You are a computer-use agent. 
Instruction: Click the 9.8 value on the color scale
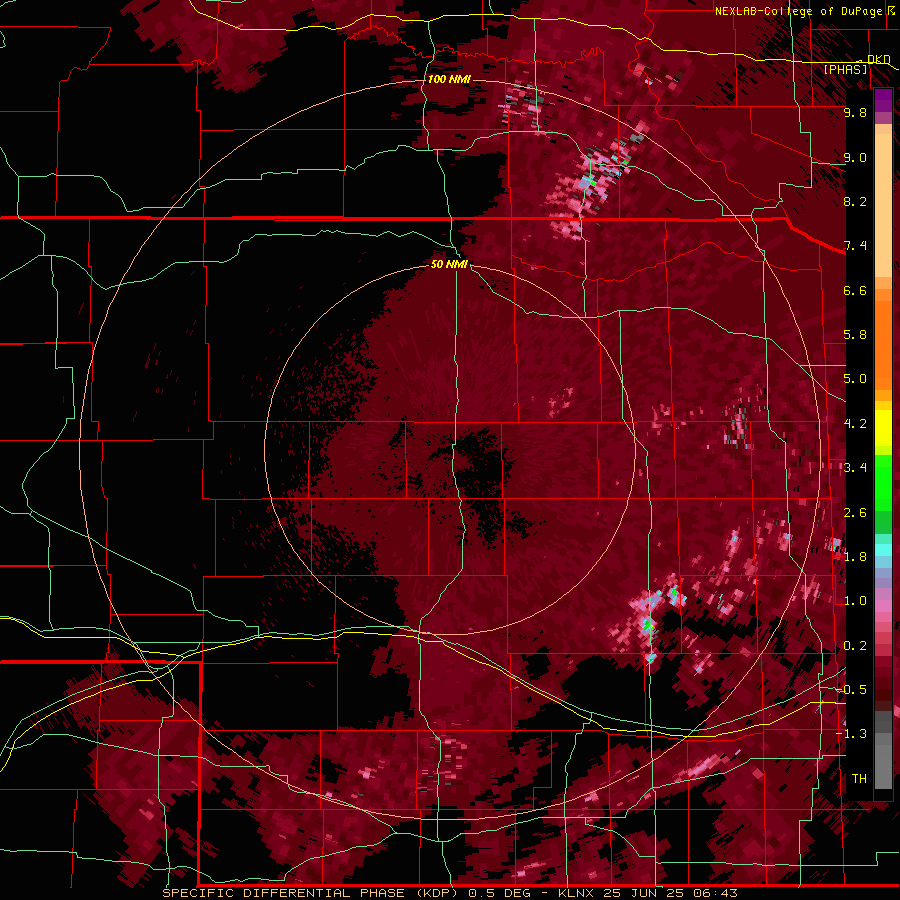(855, 112)
